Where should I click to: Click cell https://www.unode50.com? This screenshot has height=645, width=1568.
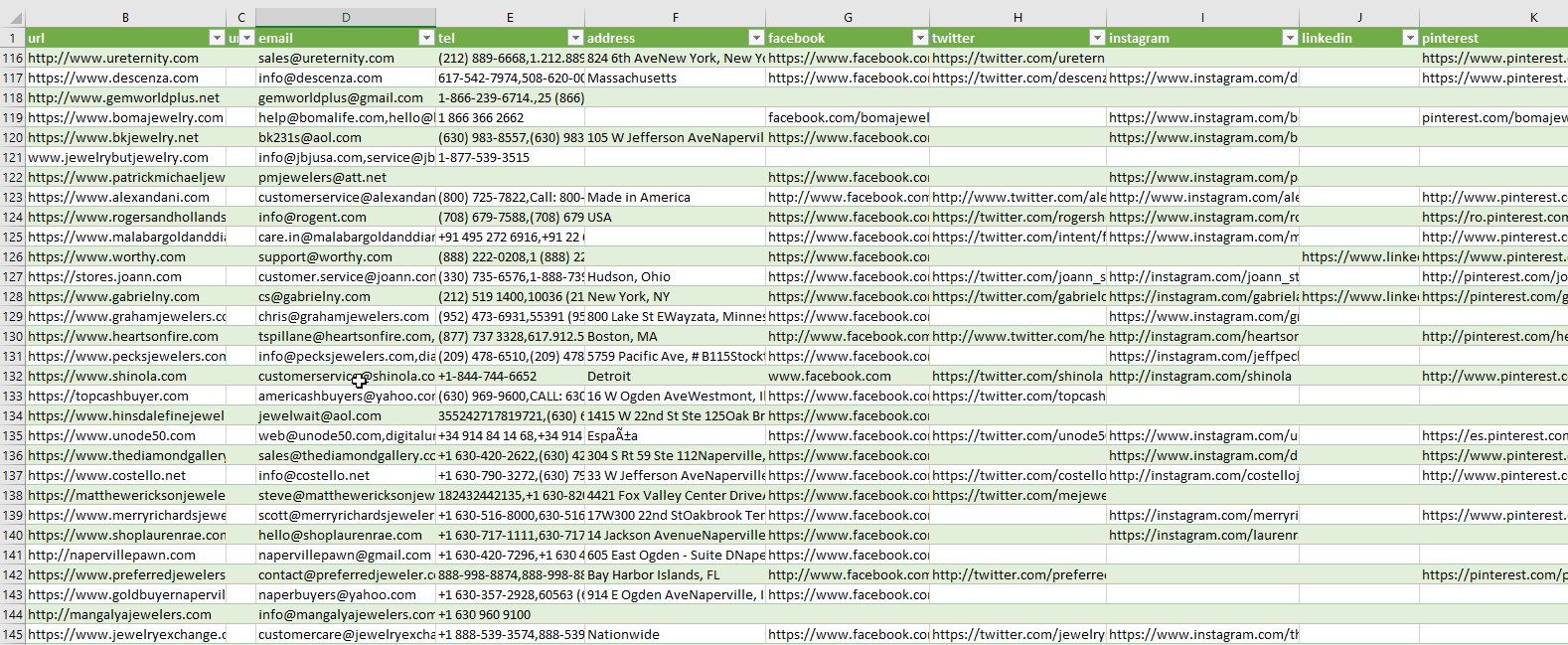click(x=126, y=435)
